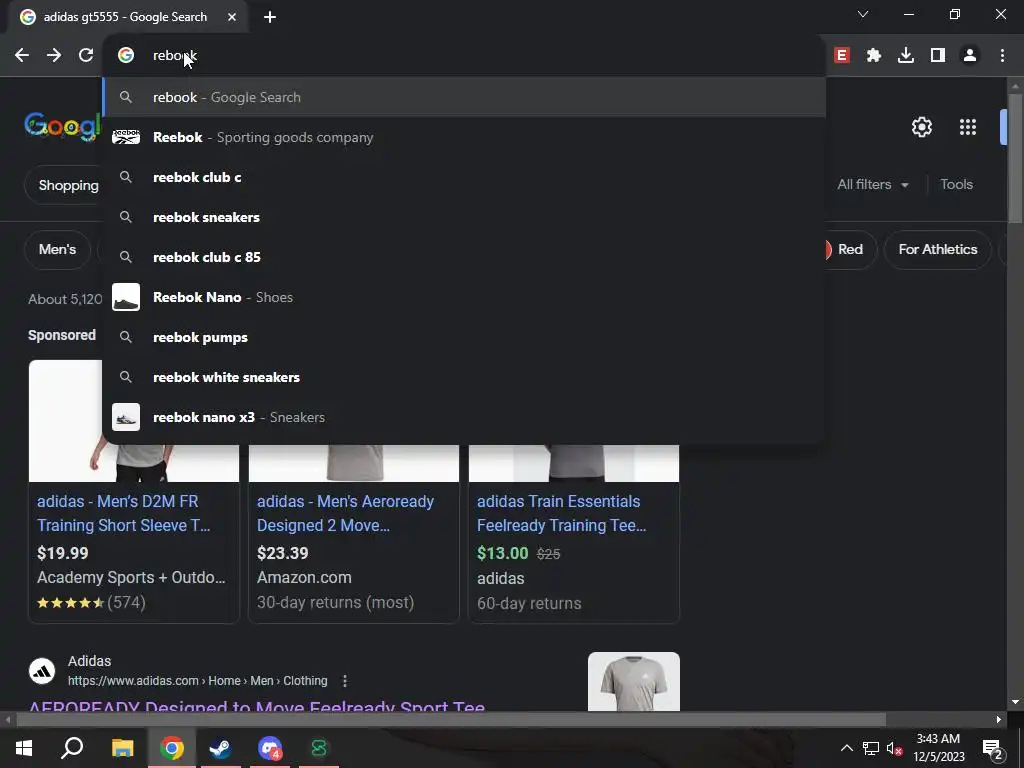This screenshot has height=768, width=1024.
Task: Choose Reebok Nano Shoes suggestion
Action: coord(464,297)
